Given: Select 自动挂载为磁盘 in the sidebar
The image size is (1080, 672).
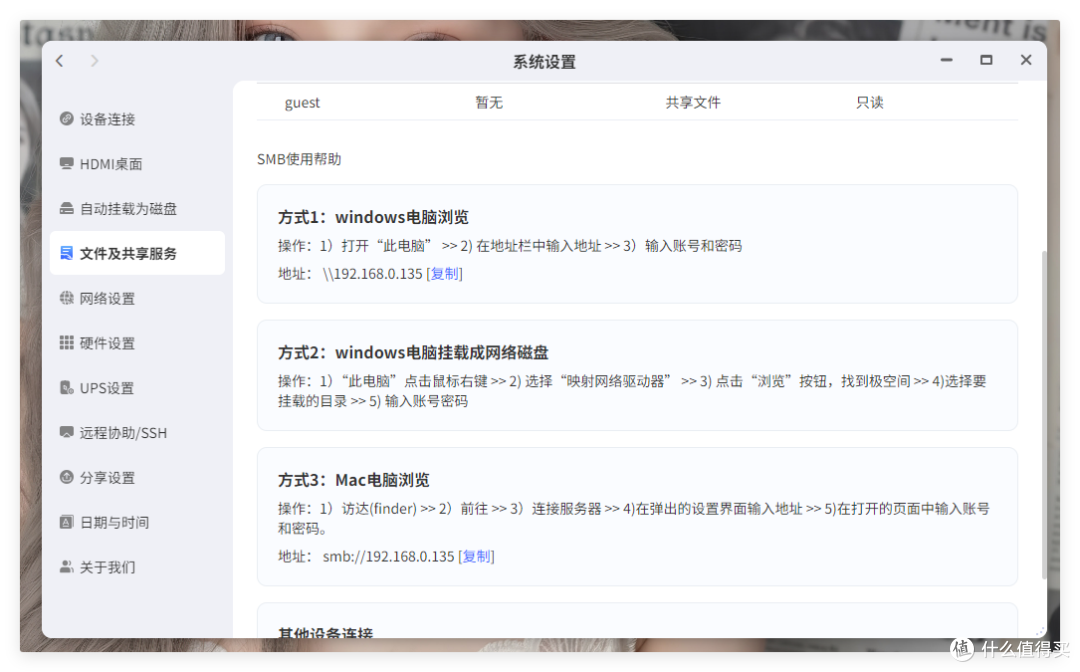Looking at the screenshot, I should point(137,209).
